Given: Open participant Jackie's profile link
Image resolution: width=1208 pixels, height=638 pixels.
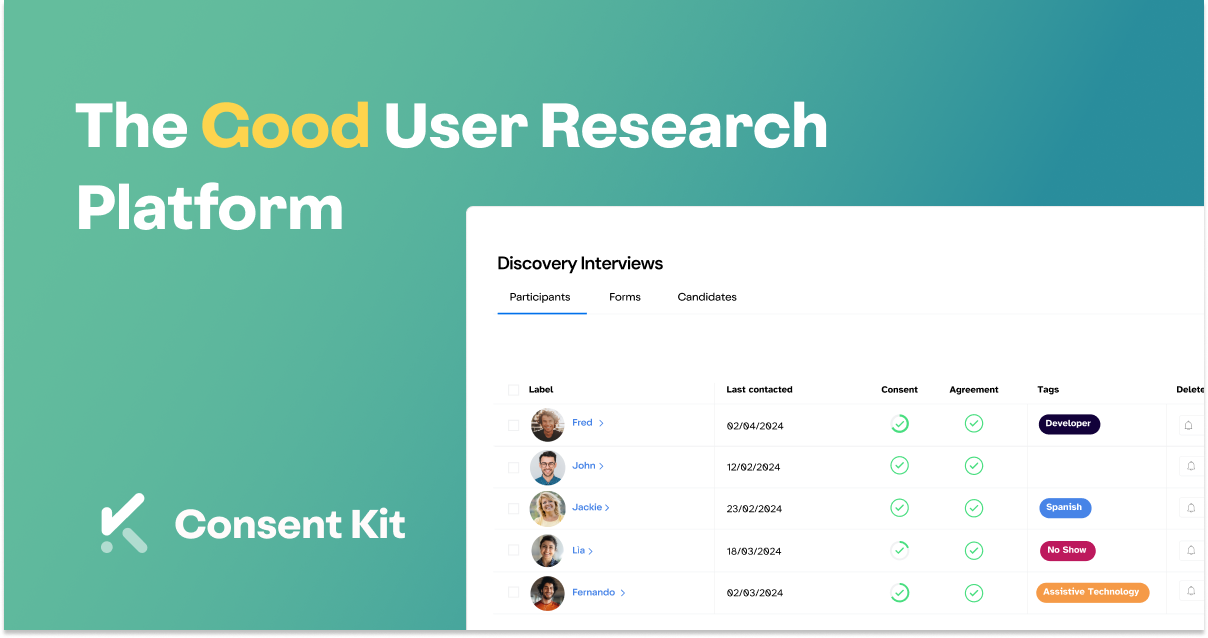Looking at the screenshot, I should tap(591, 508).
